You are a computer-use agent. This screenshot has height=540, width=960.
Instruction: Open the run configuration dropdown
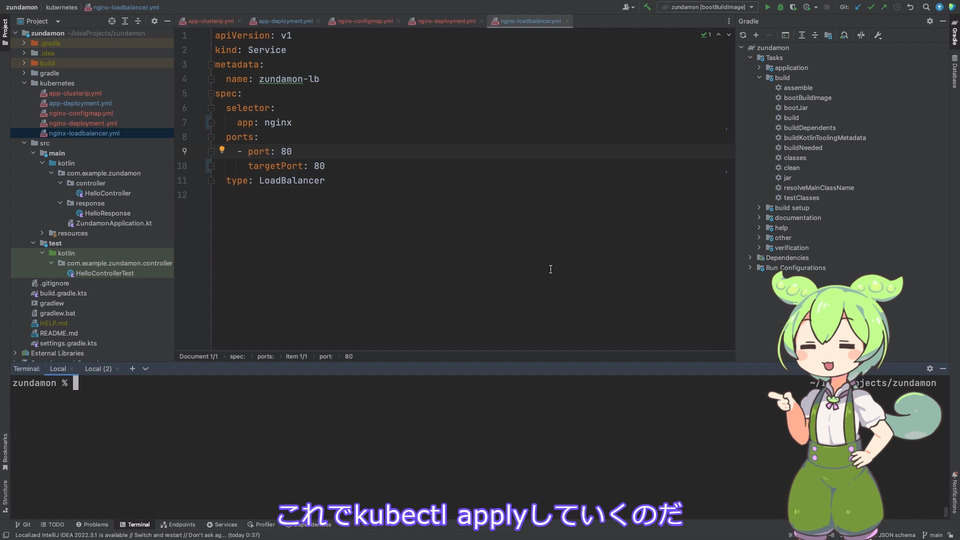coord(708,7)
